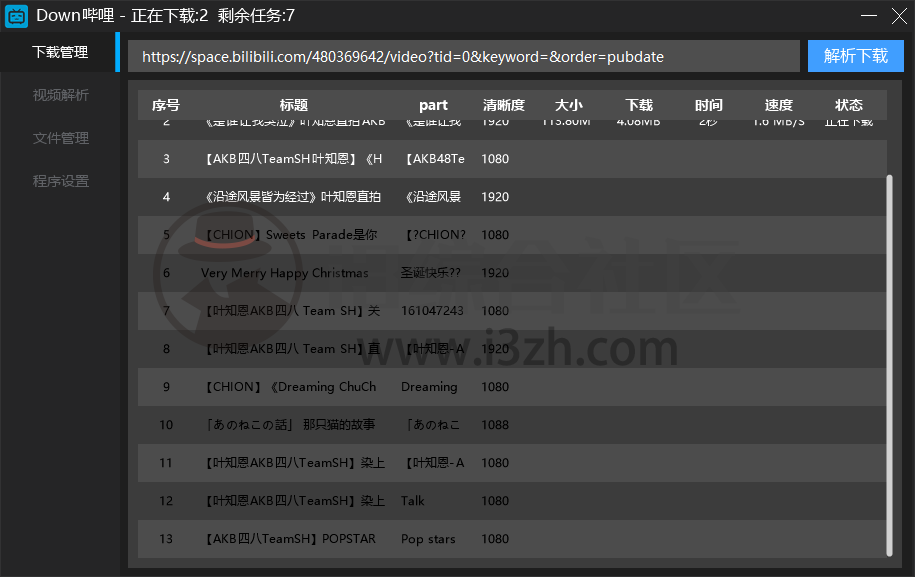Open the 文件管理 tab
Screen dimensions: 915x577
pos(60,138)
